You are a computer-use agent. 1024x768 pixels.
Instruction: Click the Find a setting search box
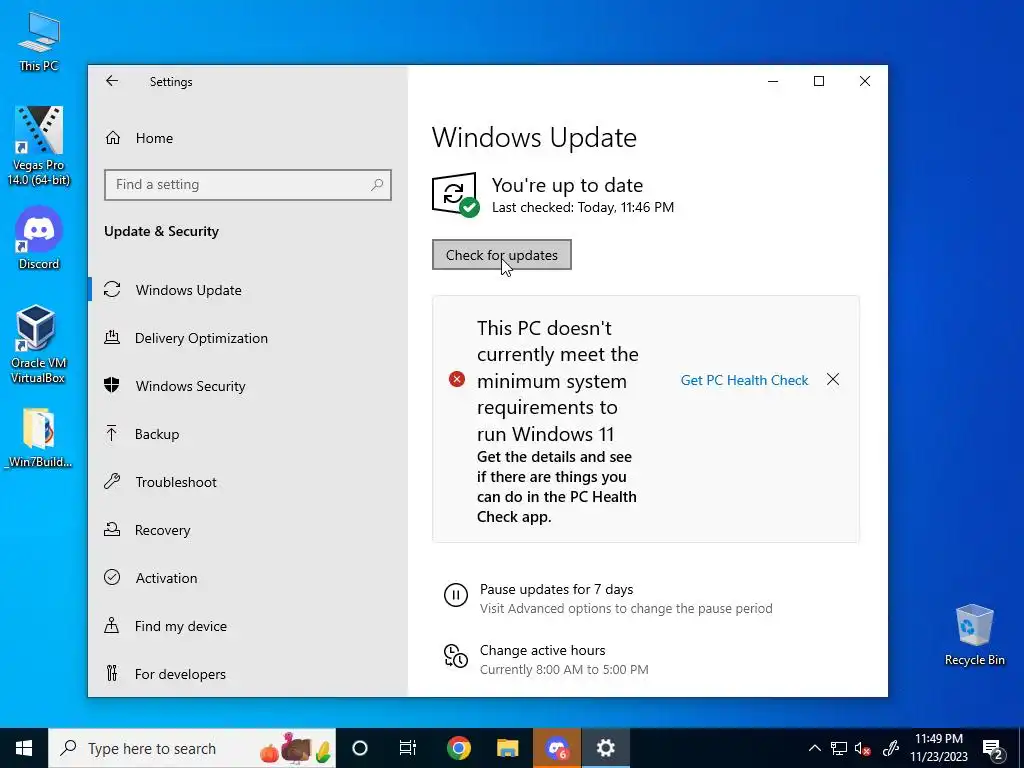tap(248, 185)
